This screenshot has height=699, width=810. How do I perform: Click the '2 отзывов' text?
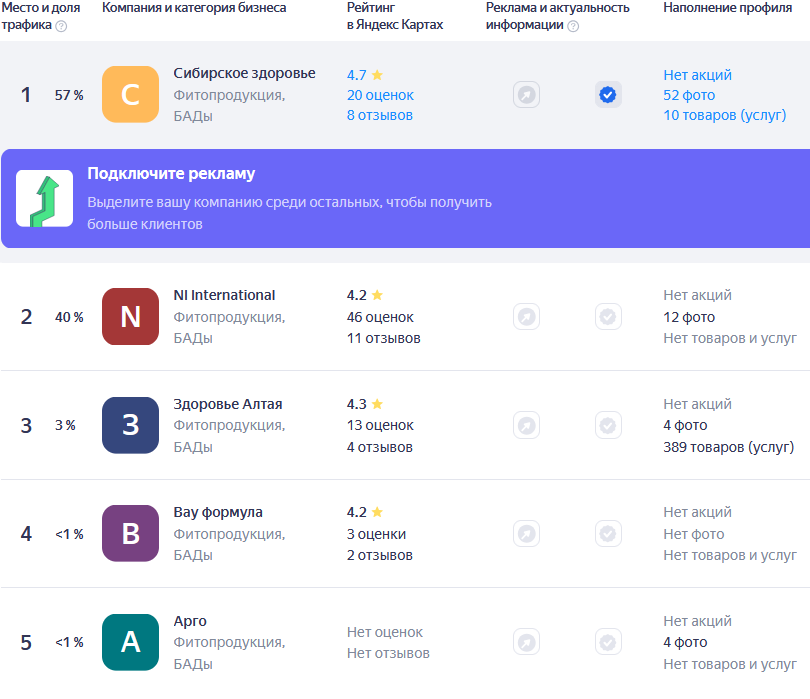[380, 555]
